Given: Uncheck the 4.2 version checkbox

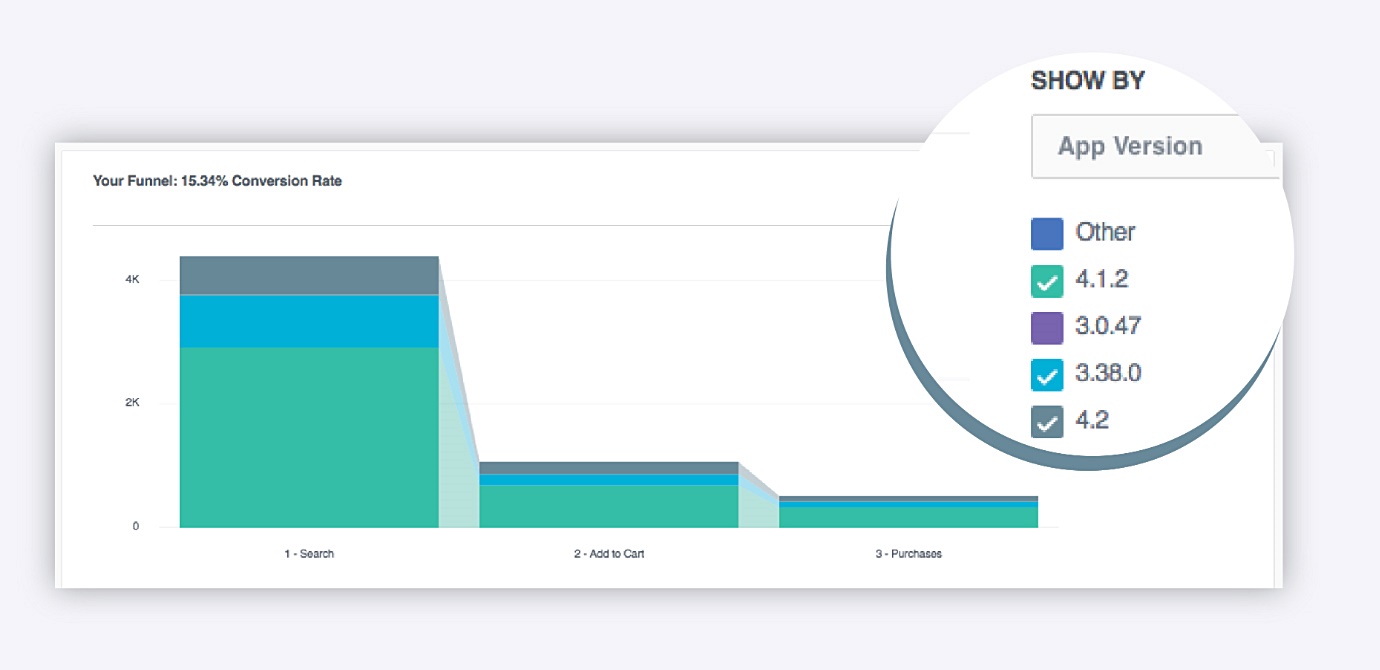Looking at the screenshot, I should (x=1047, y=422).
